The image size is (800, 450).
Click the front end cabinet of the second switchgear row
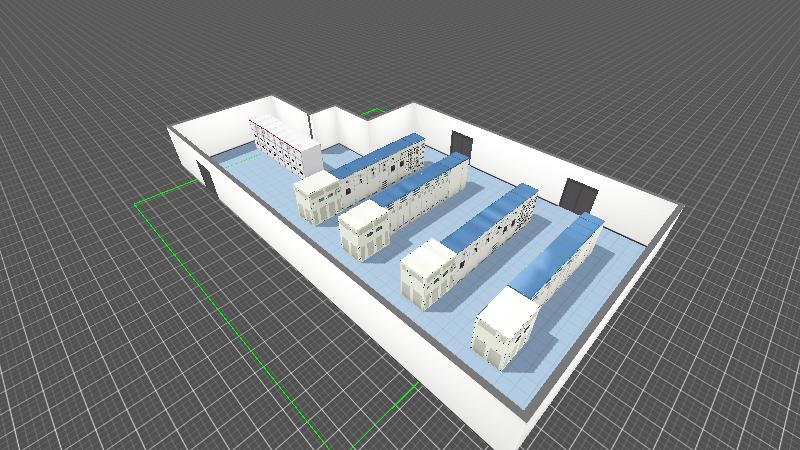click(364, 232)
